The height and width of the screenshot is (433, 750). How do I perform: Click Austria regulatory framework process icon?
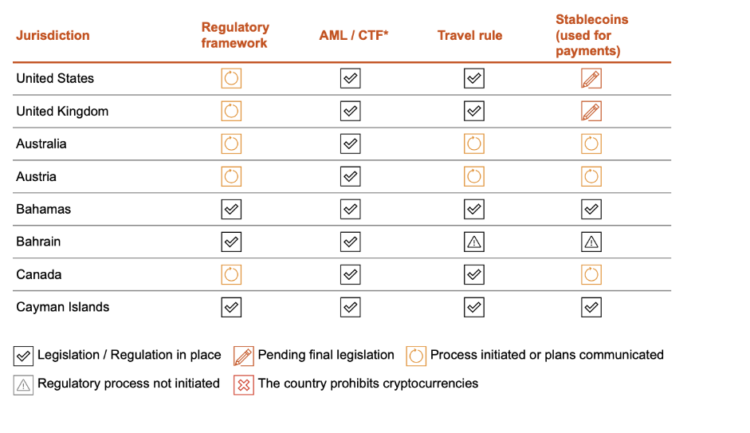point(231,177)
